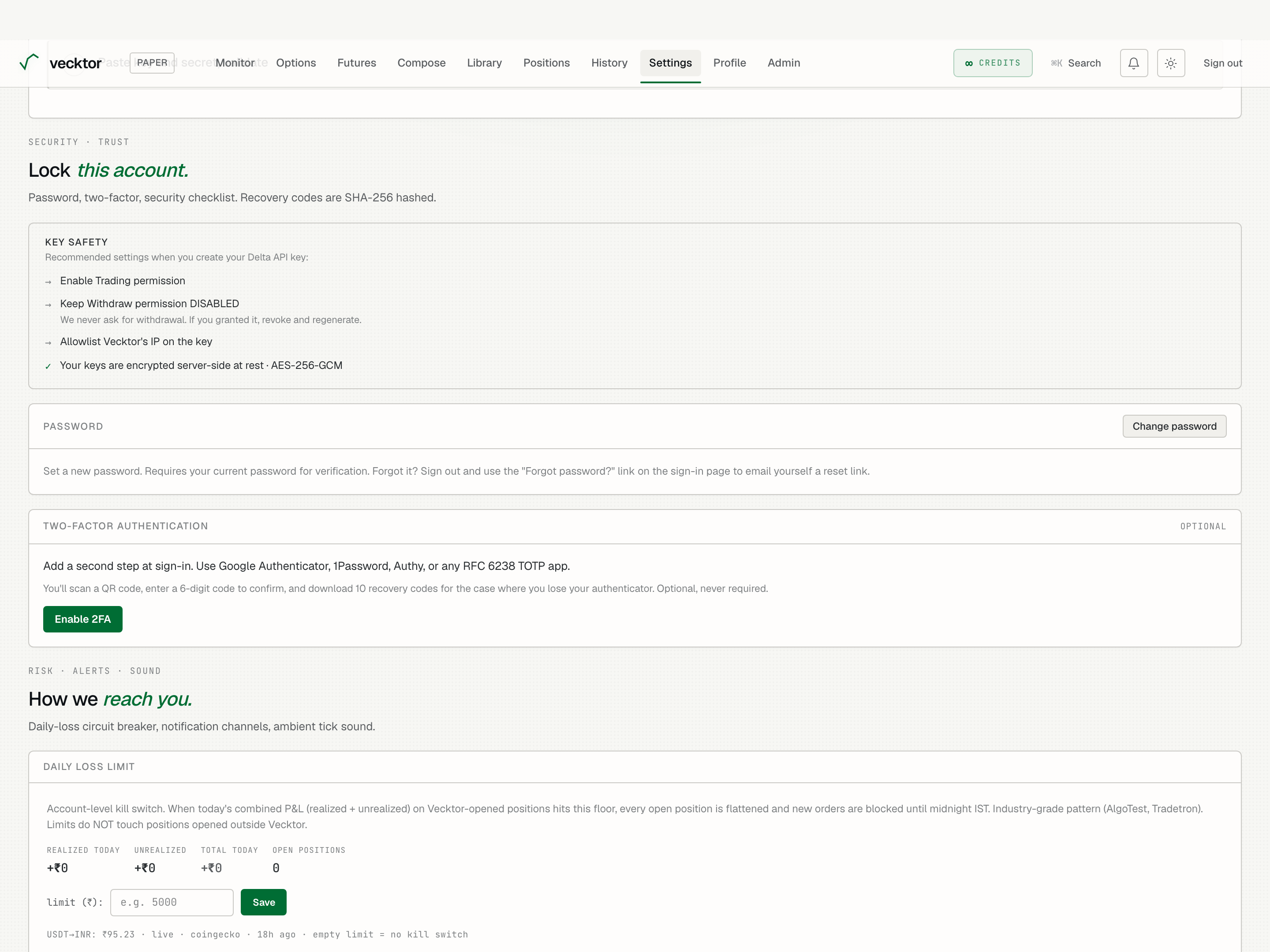Image resolution: width=1270 pixels, height=952 pixels.
Task: Click arrow icon beside Keep Withdraw permission DISABLED
Action: (48, 305)
